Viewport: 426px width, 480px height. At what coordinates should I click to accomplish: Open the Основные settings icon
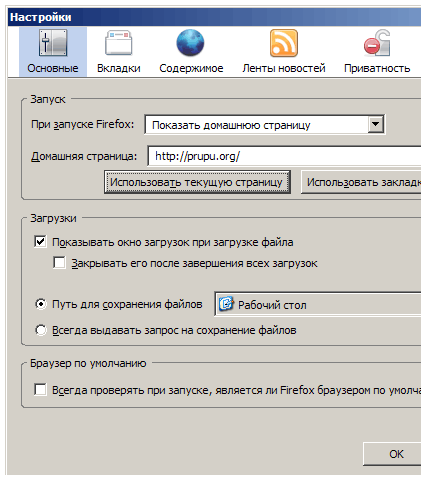click(x=53, y=43)
